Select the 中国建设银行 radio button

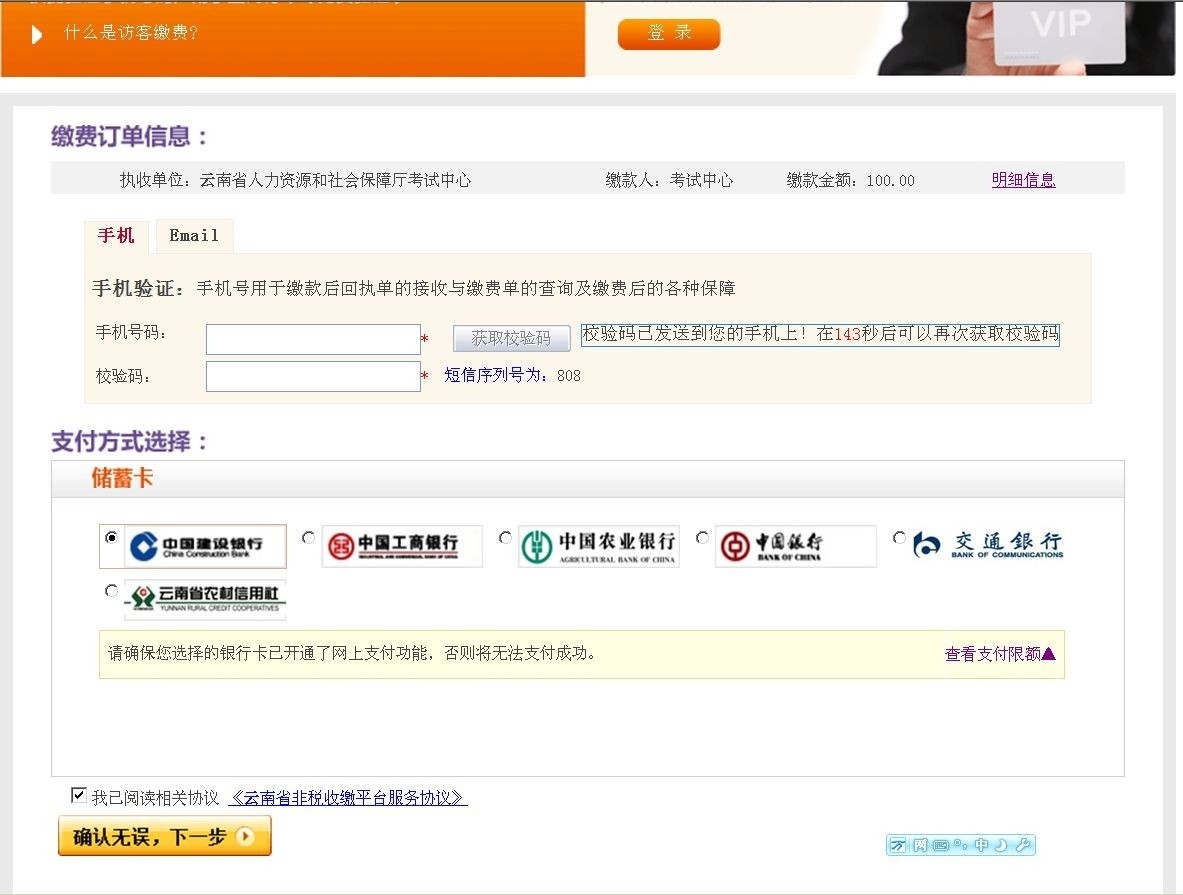click(x=112, y=537)
